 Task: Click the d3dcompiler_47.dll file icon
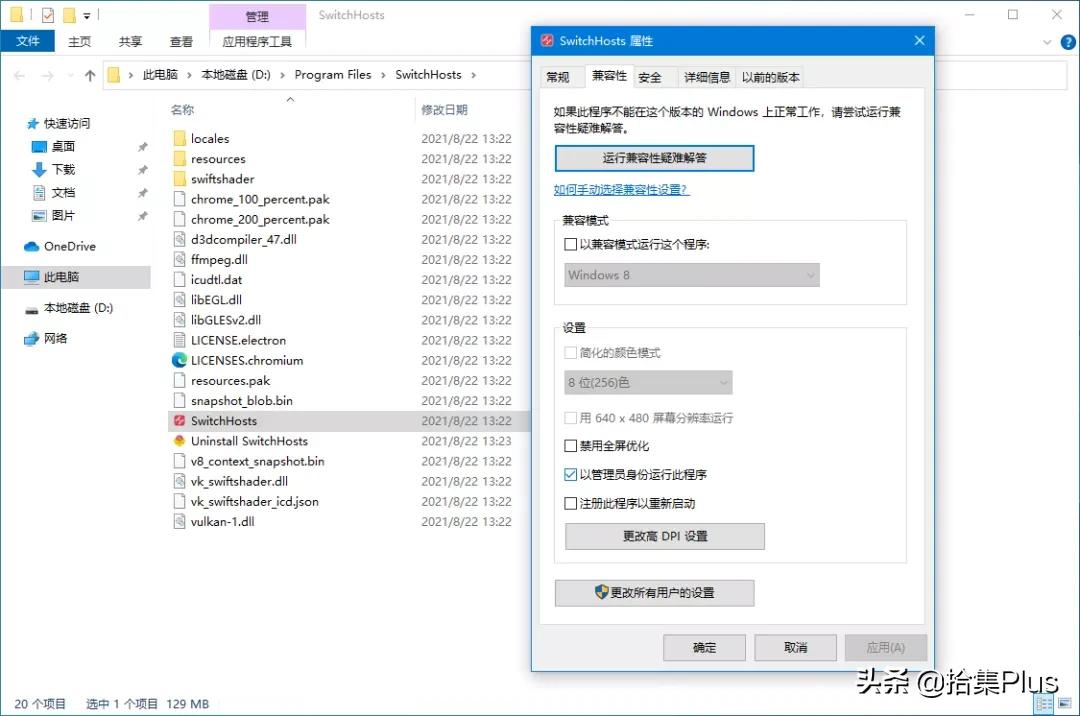point(179,239)
